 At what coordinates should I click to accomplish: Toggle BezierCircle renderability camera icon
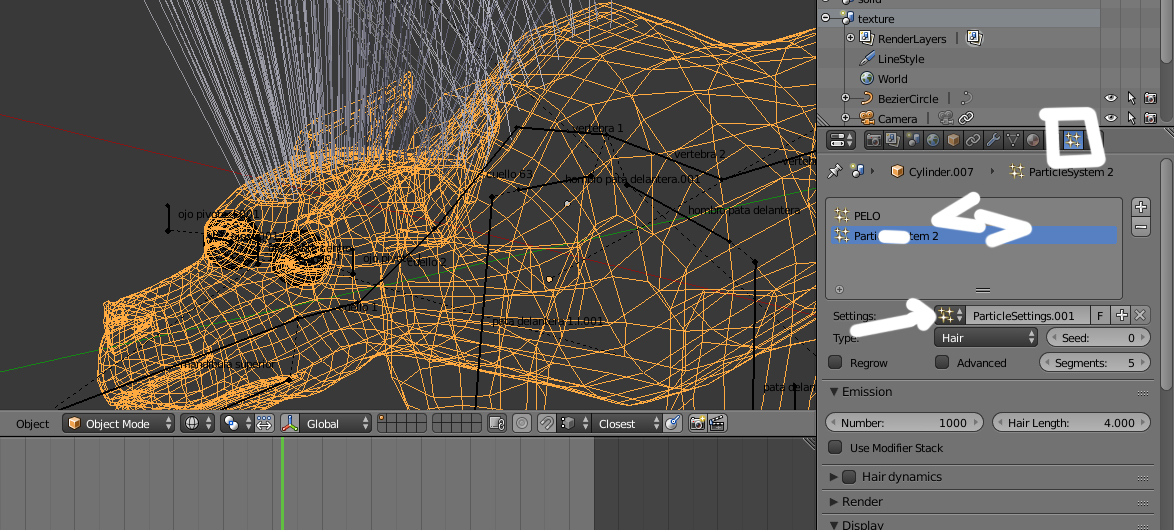tap(1151, 98)
